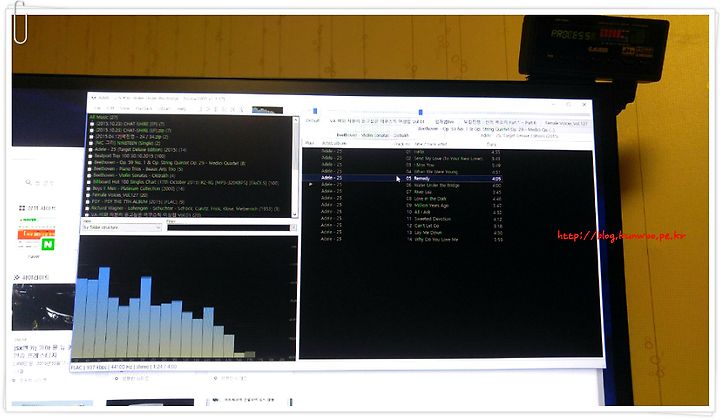This screenshot has height=420, width=720.
Task: Click the green Naver N icon in the browser
Action: 48,245
